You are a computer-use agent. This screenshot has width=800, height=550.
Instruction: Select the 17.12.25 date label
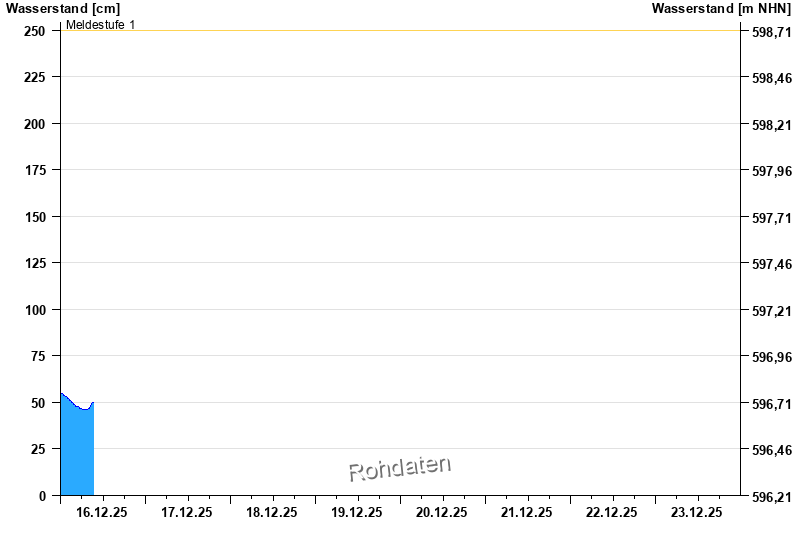[x=187, y=512]
